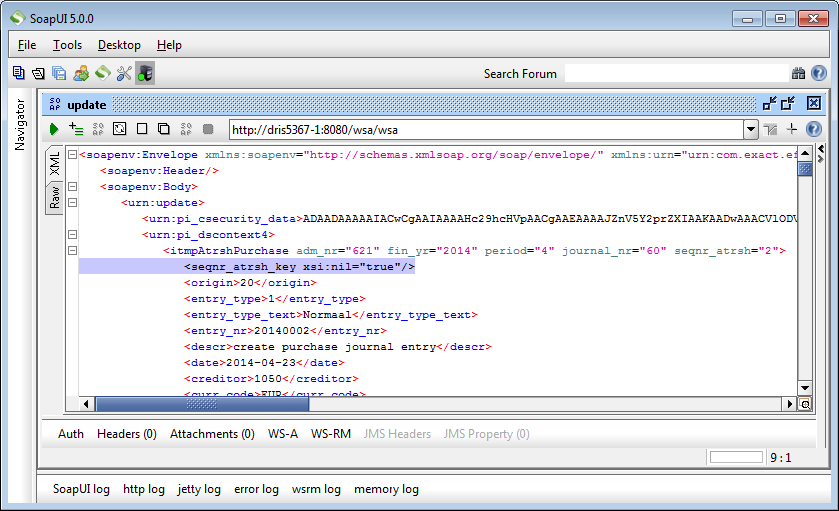Open the WS-A tab
839x511 pixels.
click(283, 434)
